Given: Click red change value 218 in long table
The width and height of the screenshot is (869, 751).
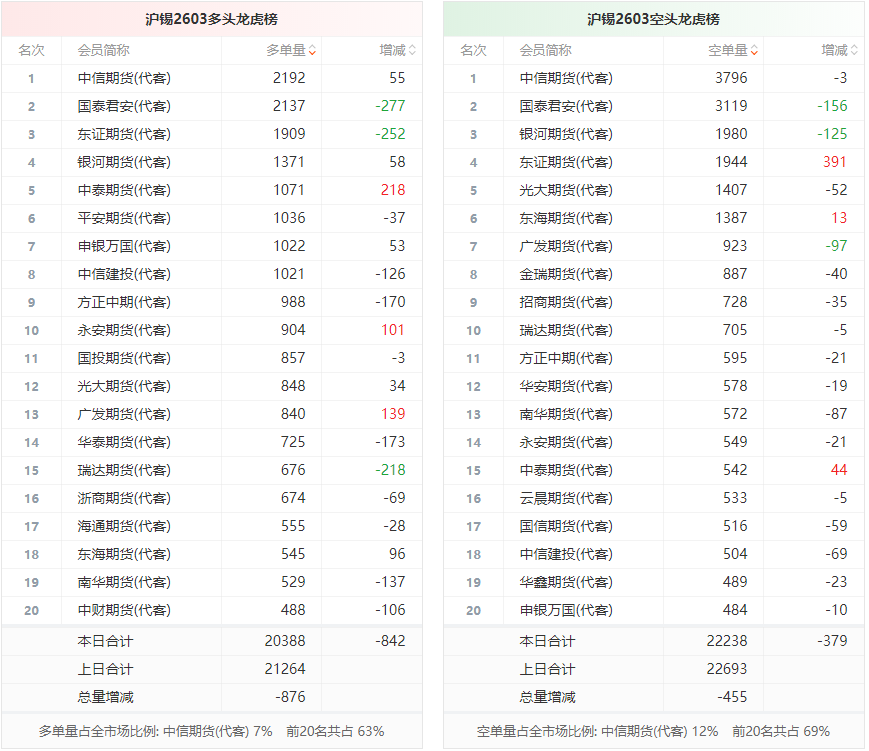Looking at the screenshot, I should click(393, 190).
